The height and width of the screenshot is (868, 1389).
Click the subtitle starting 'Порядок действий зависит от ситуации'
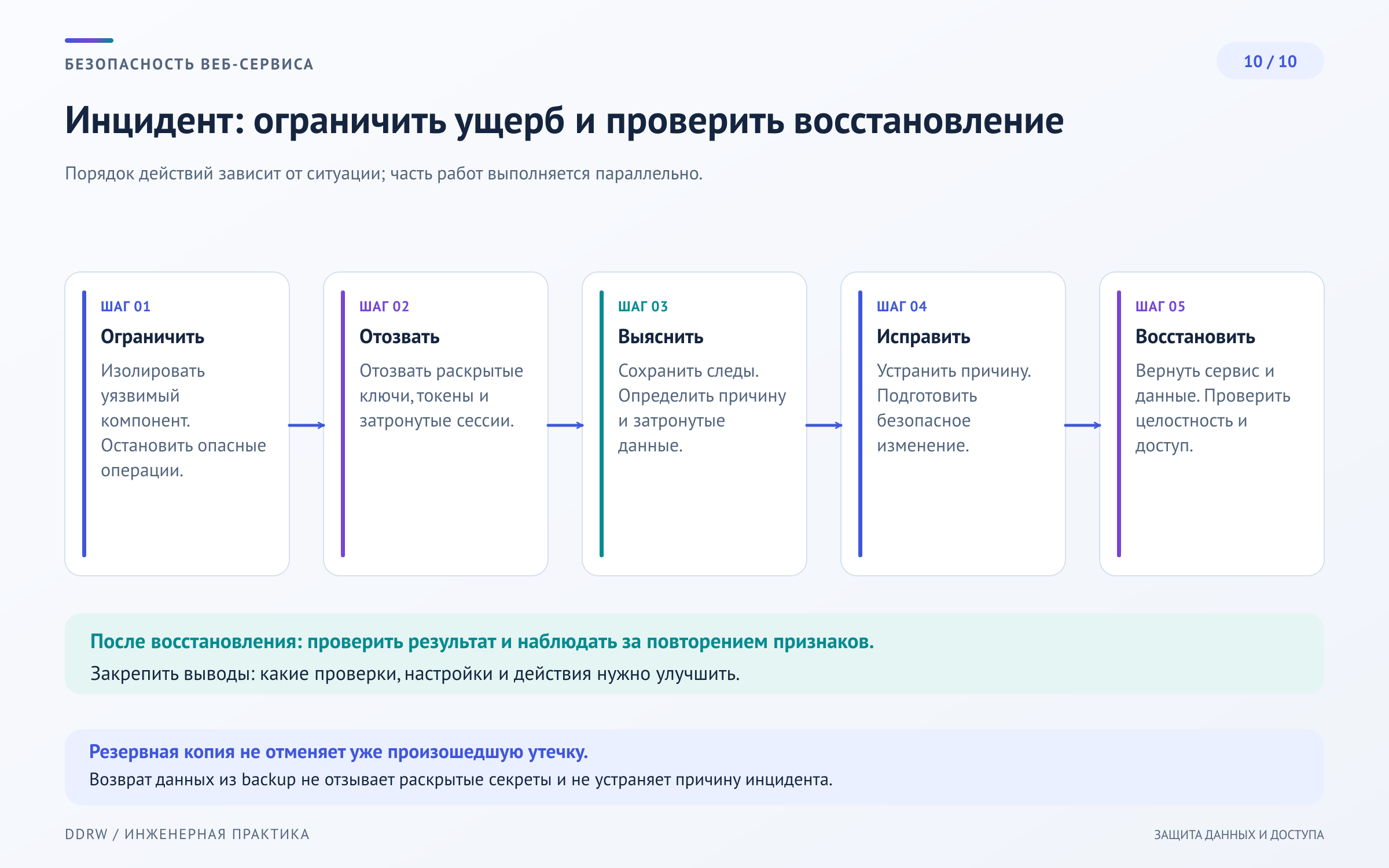384,174
